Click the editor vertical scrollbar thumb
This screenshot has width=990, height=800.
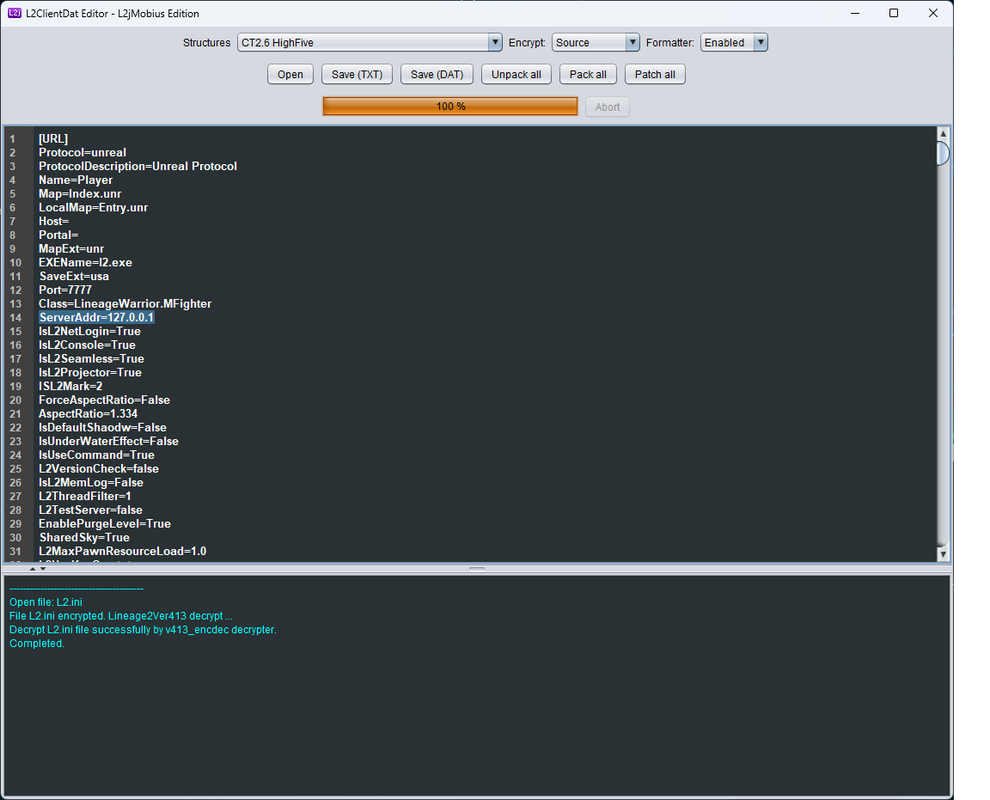click(x=943, y=153)
